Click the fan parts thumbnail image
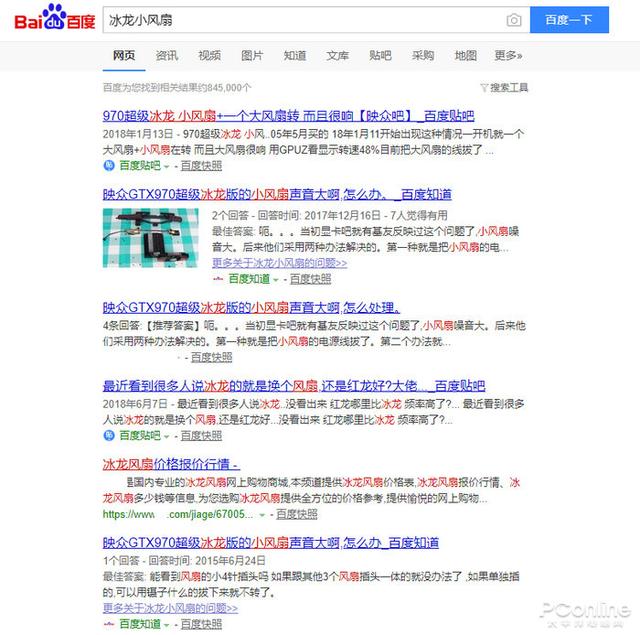Screen dimensions: 640x635 coord(150,238)
